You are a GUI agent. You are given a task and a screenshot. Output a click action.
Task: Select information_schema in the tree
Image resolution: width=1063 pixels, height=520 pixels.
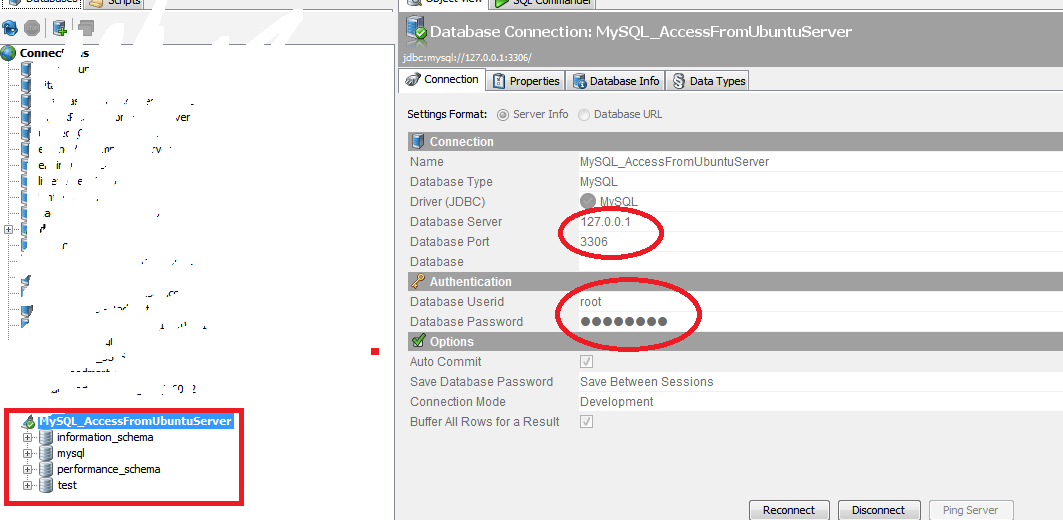pyautogui.click(x=105, y=437)
